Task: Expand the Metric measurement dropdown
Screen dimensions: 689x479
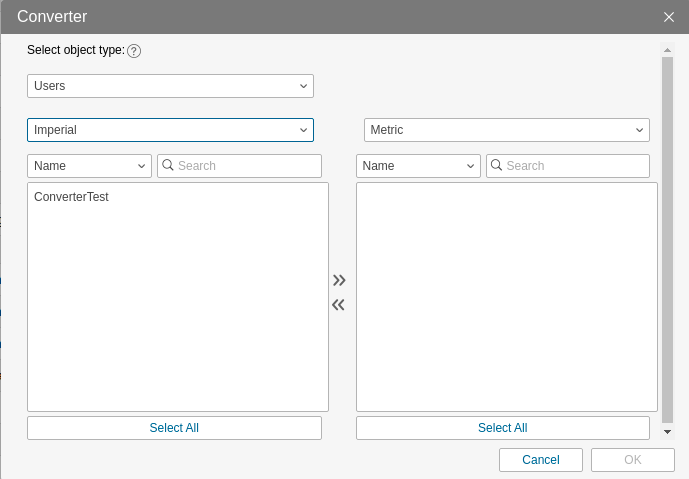Action: 506,130
